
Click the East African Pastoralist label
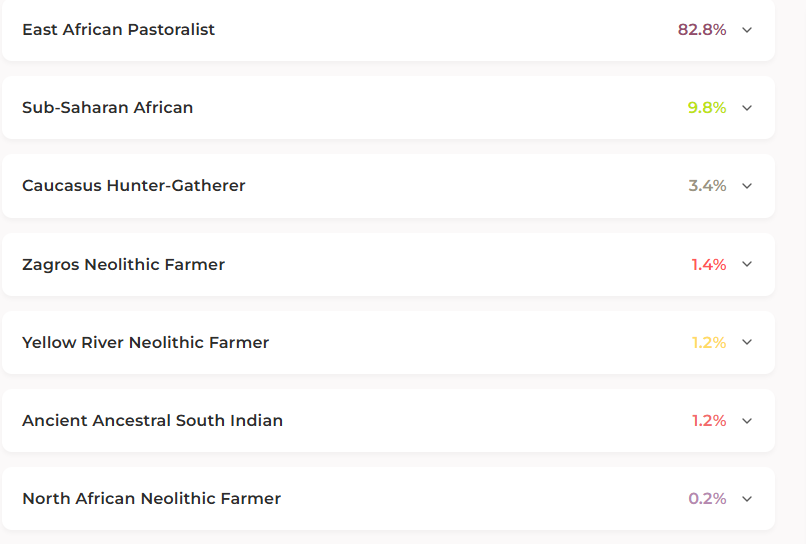coord(118,30)
